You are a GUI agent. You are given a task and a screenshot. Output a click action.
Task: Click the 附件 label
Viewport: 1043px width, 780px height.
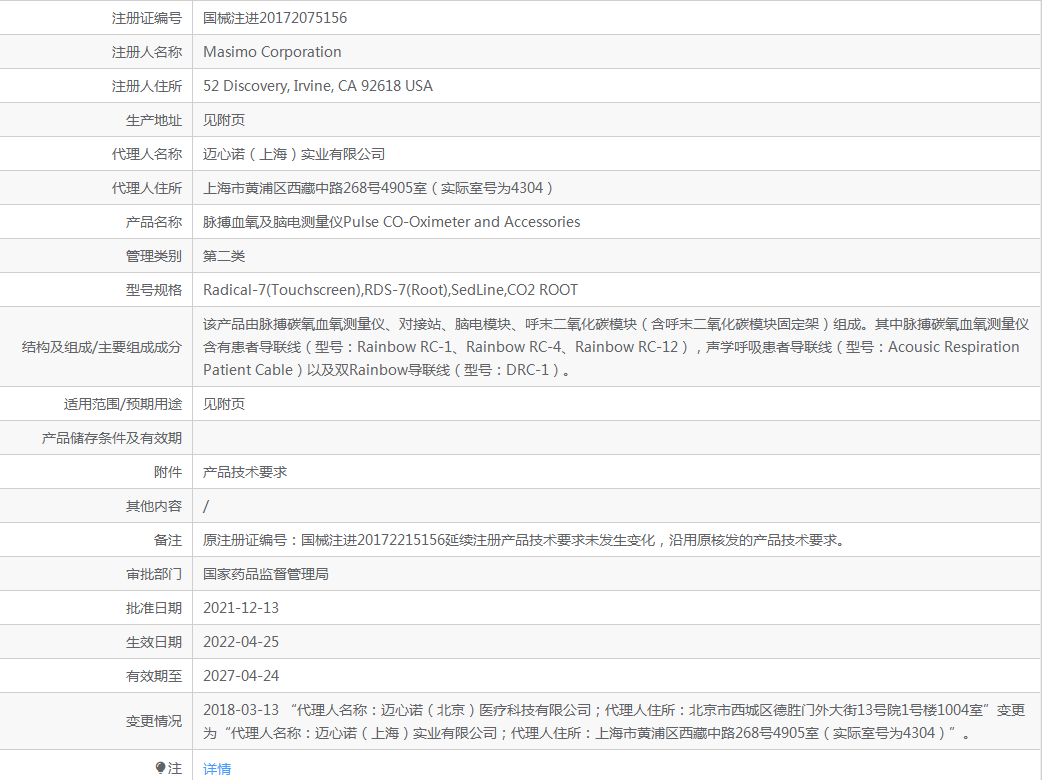pyautogui.click(x=168, y=472)
